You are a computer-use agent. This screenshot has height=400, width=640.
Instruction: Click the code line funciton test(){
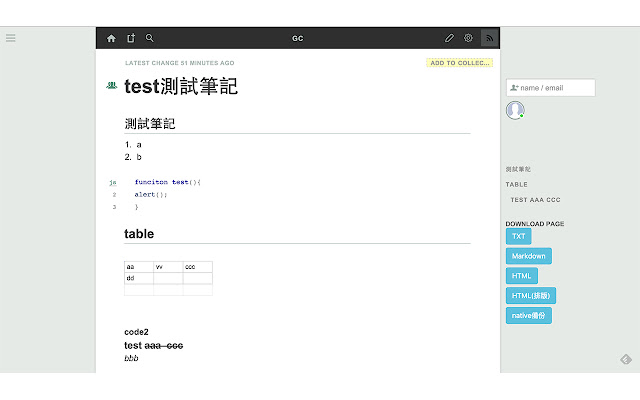click(167, 182)
